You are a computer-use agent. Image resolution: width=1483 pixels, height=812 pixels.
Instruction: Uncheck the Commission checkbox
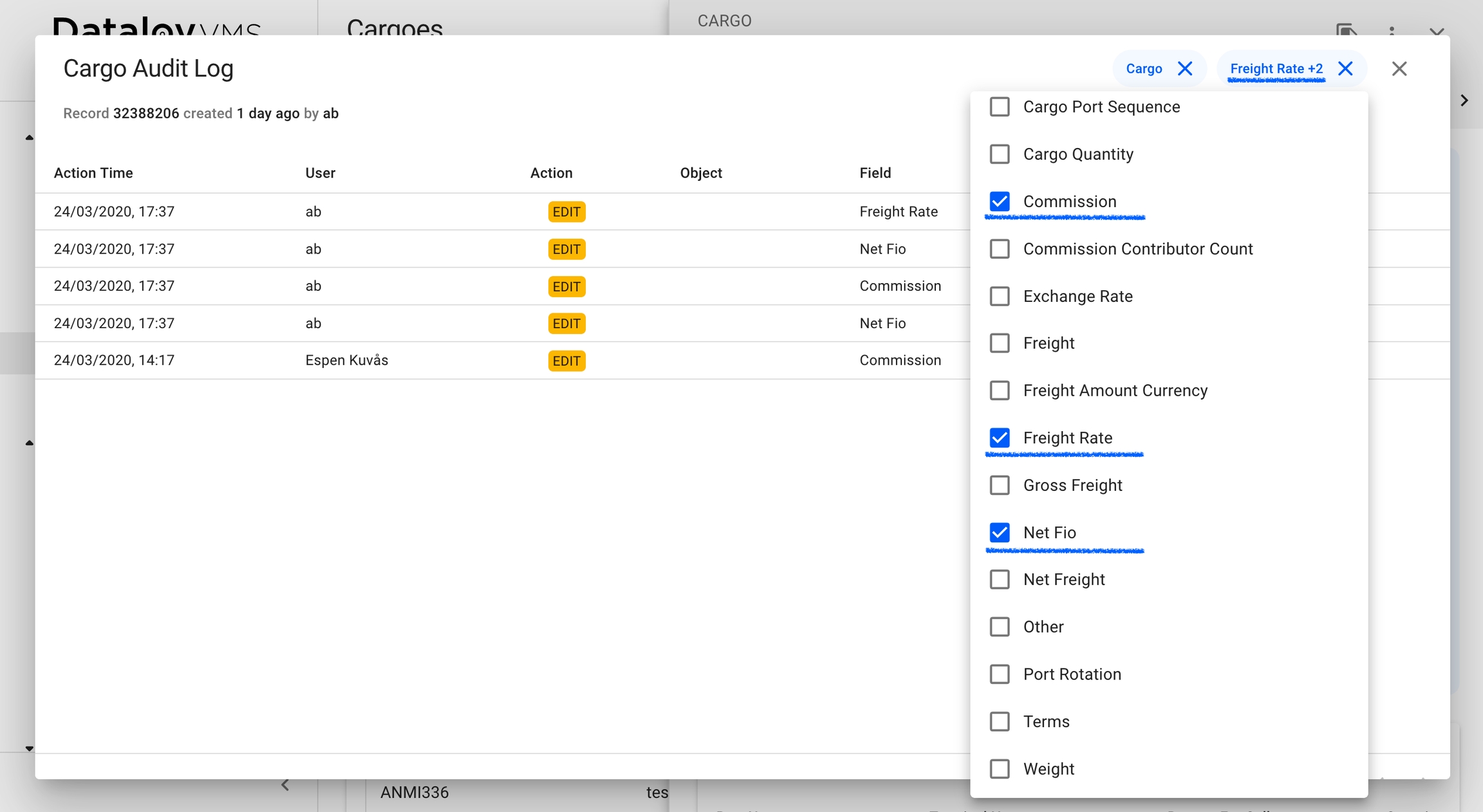[x=1000, y=201]
